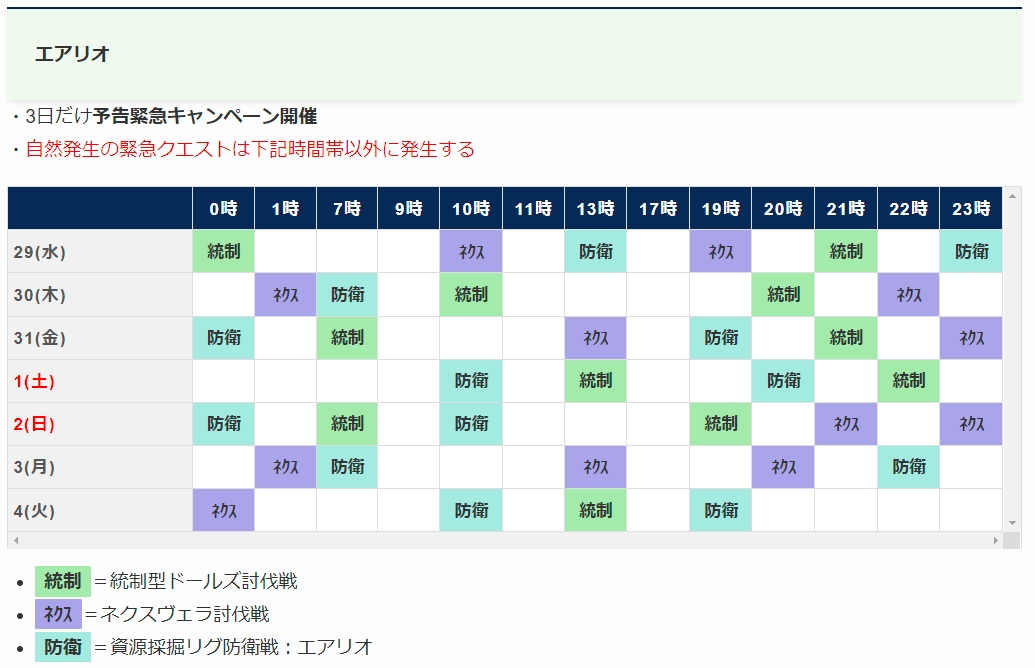Click the 1時 column header

[x=285, y=209]
